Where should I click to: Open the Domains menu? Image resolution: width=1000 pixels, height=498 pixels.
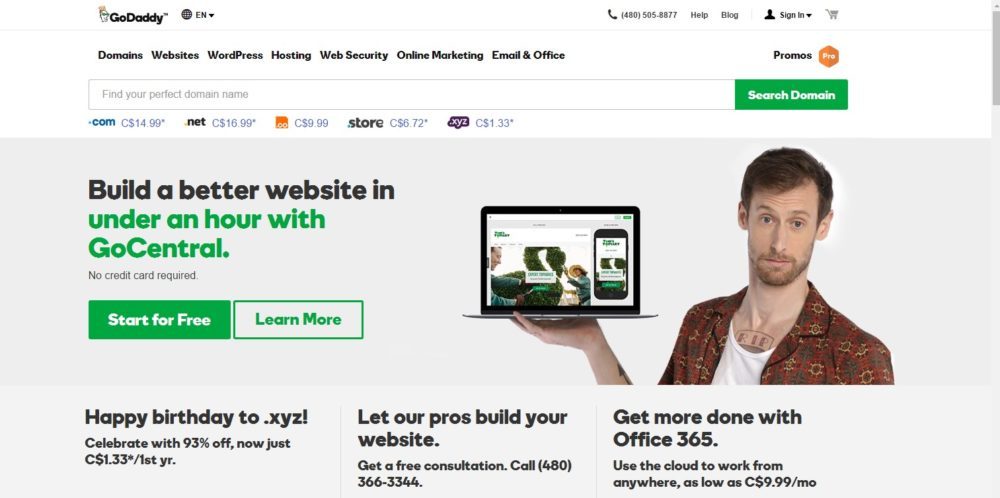pos(121,55)
